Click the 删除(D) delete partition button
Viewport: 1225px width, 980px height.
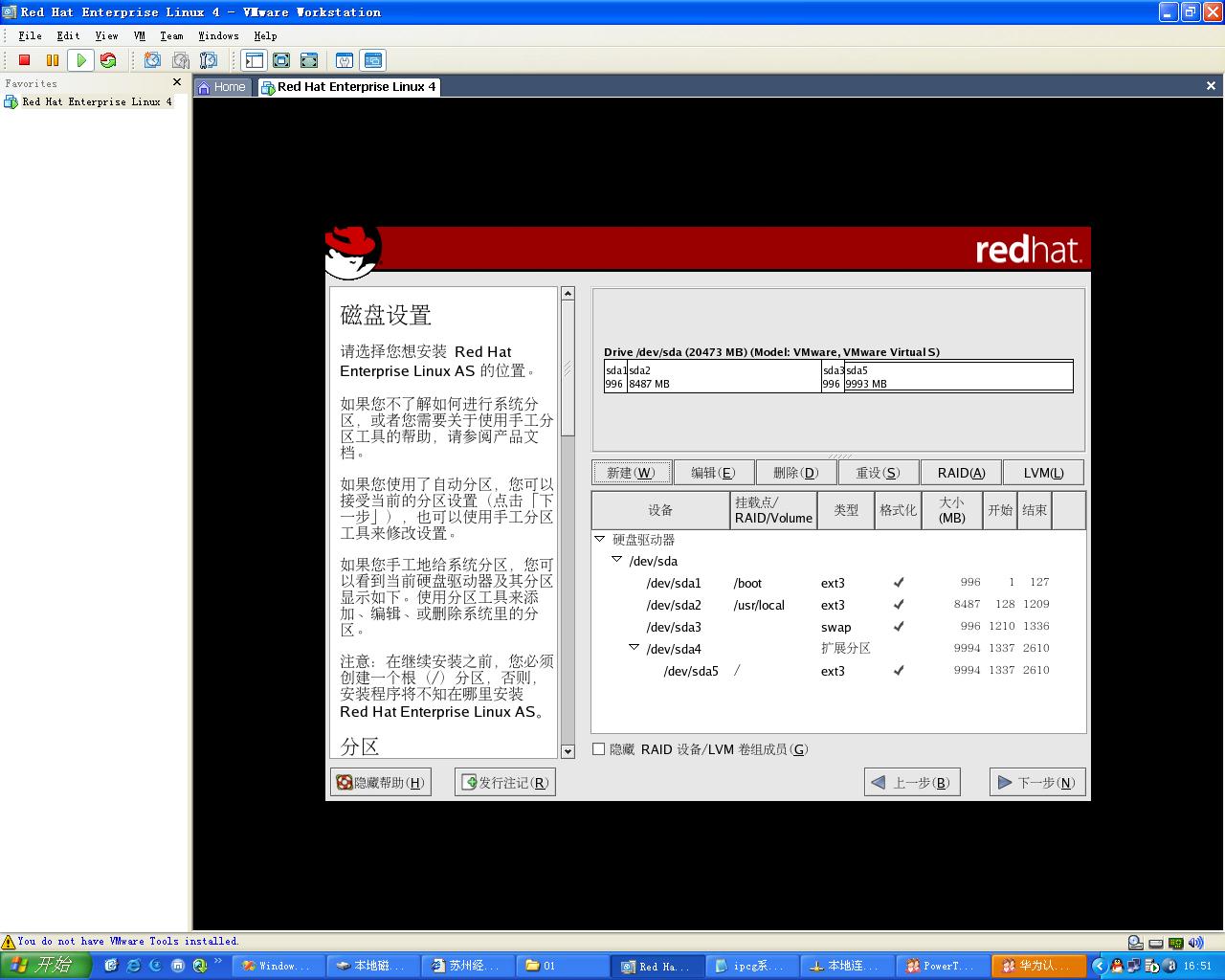coord(795,473)
